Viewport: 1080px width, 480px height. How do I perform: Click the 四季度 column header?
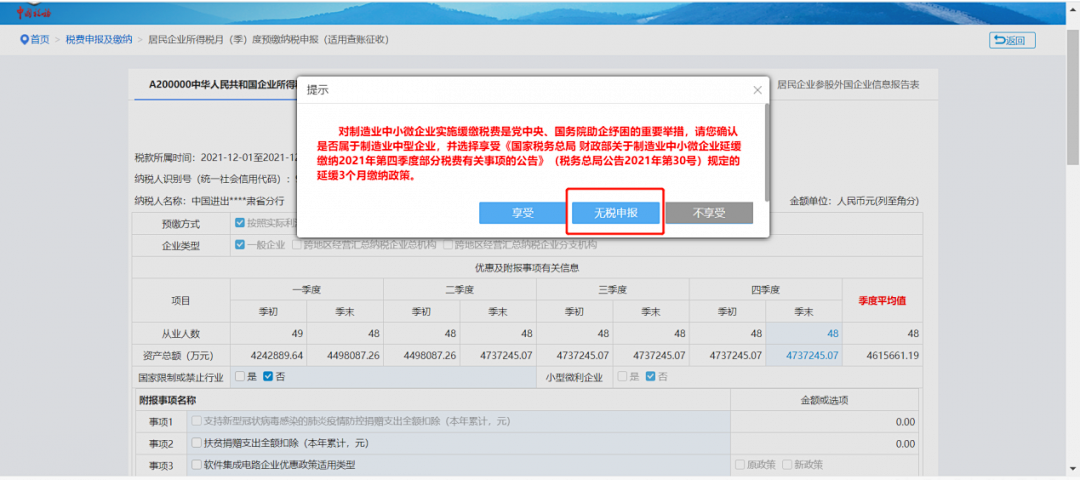(765, 290)
